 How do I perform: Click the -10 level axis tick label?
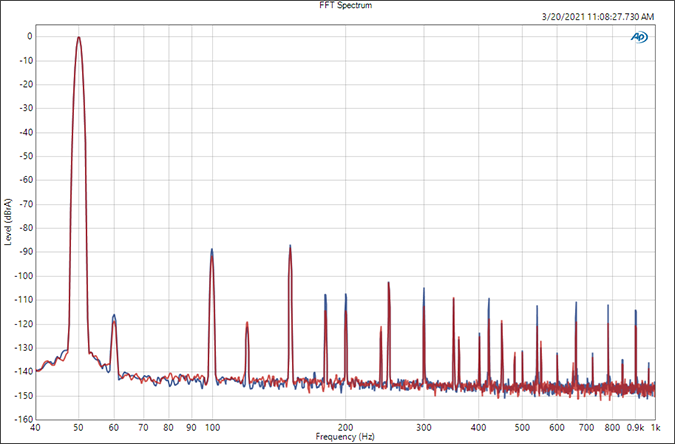click(26, 61)
